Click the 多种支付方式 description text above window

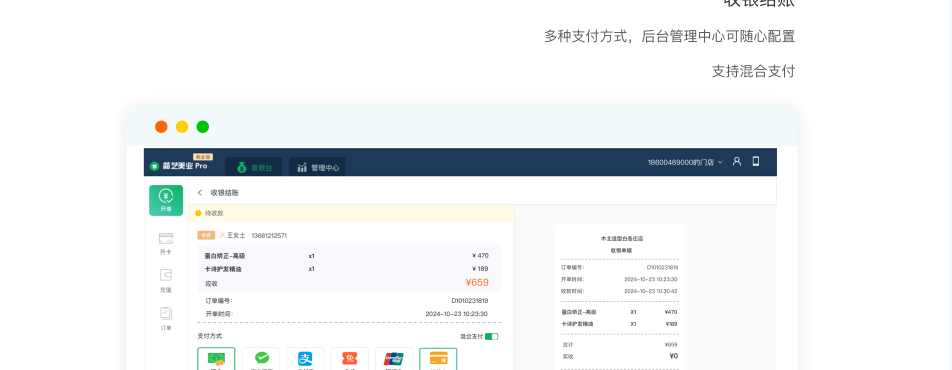coord(670,36)
